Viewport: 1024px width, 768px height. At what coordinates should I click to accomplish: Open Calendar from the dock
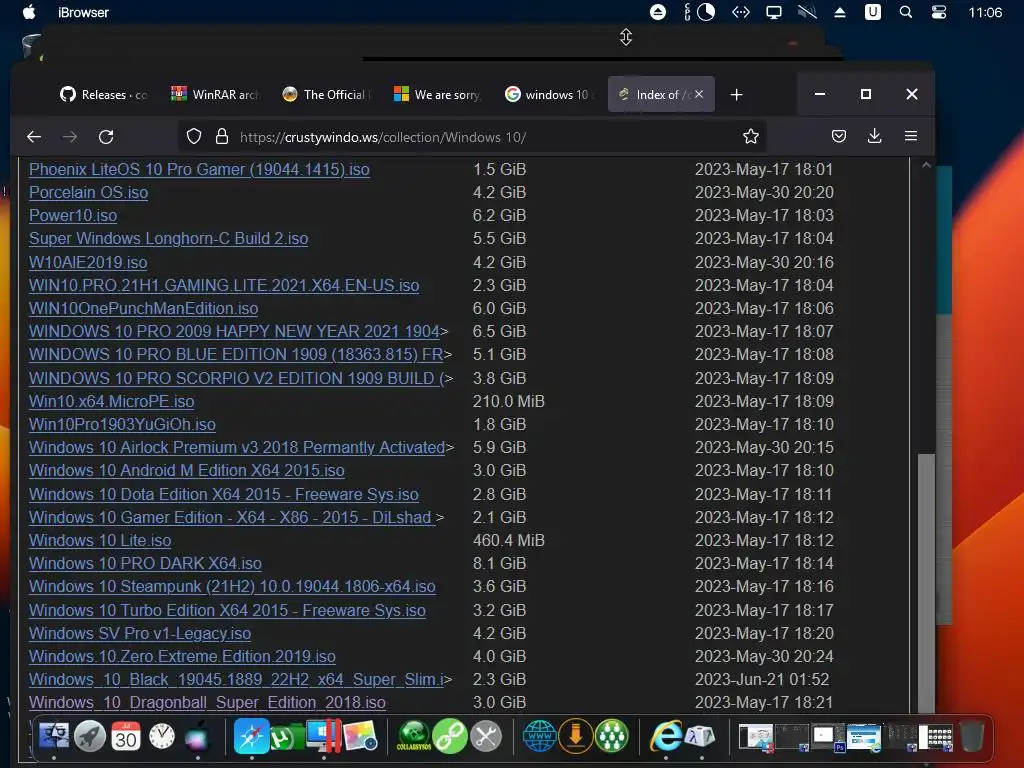click(x=125, y=737)
